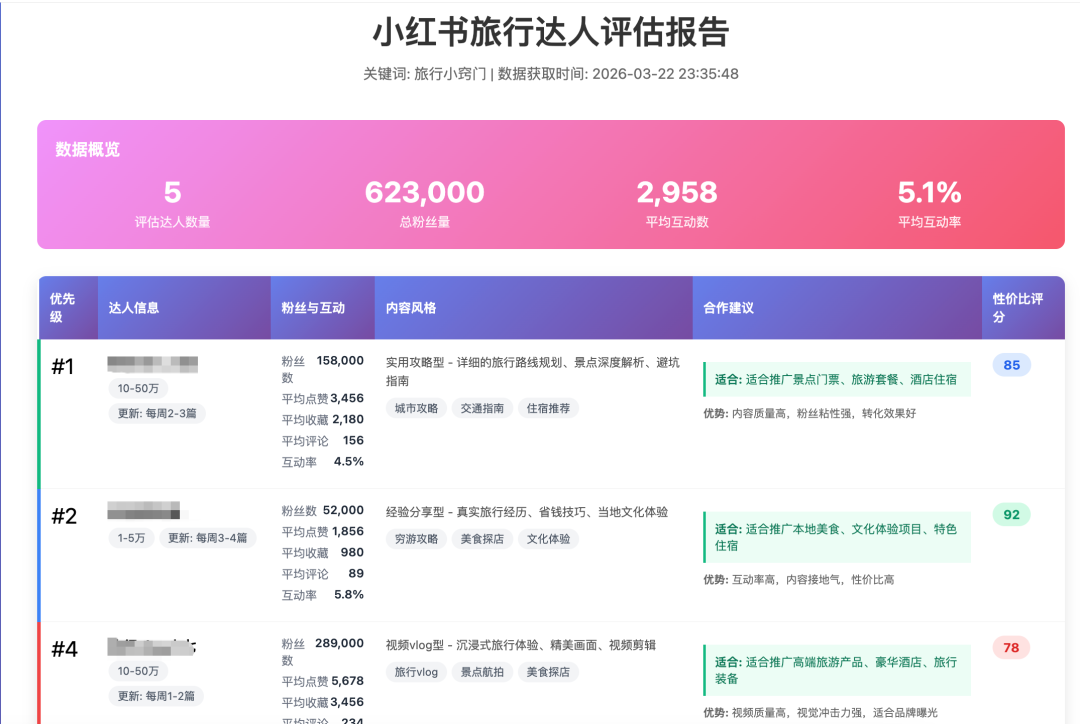Click the 5.1% 平均互动率 statistic
The image size is (1080, 724).
929,201
